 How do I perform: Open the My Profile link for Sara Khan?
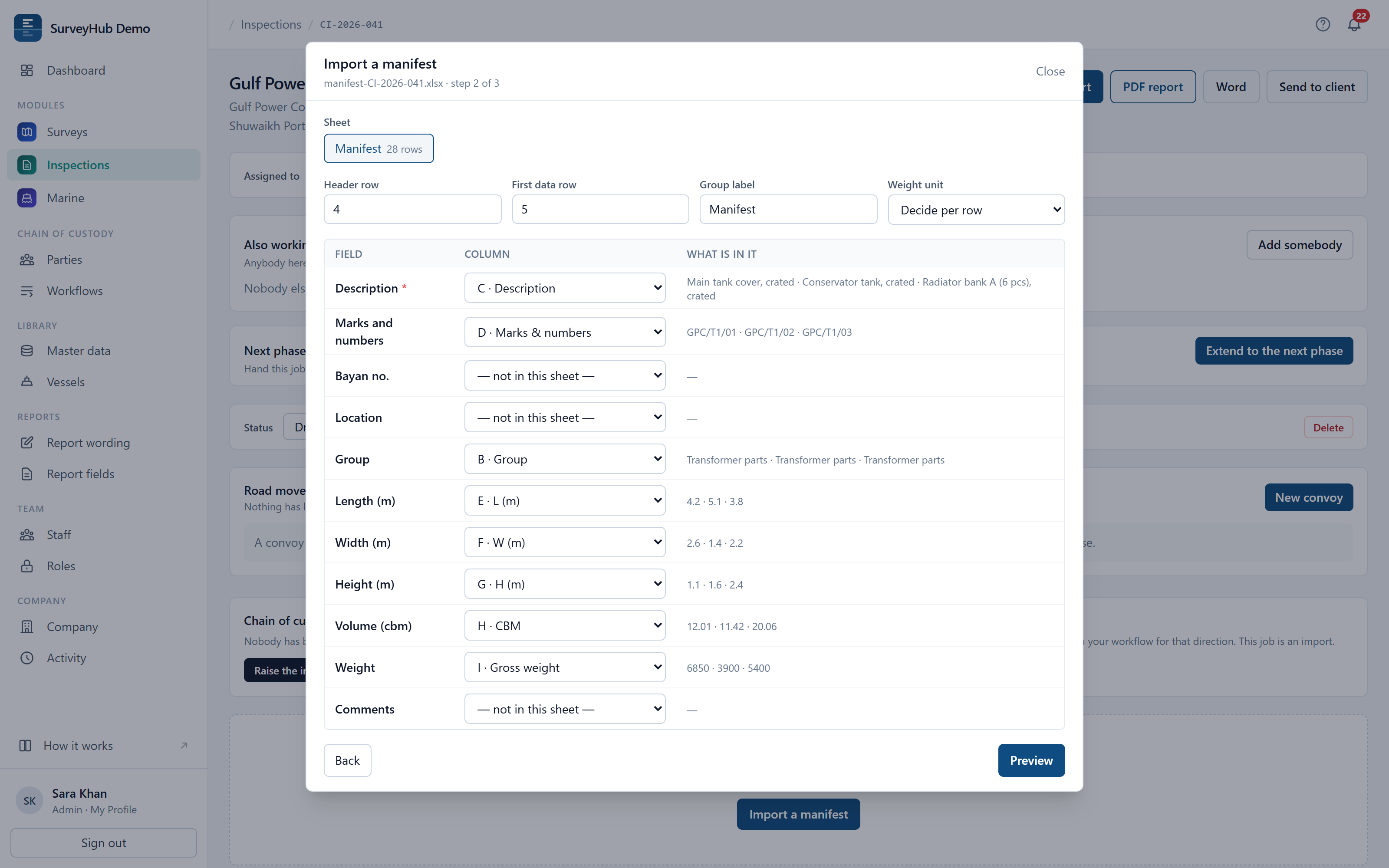[114, 809]
